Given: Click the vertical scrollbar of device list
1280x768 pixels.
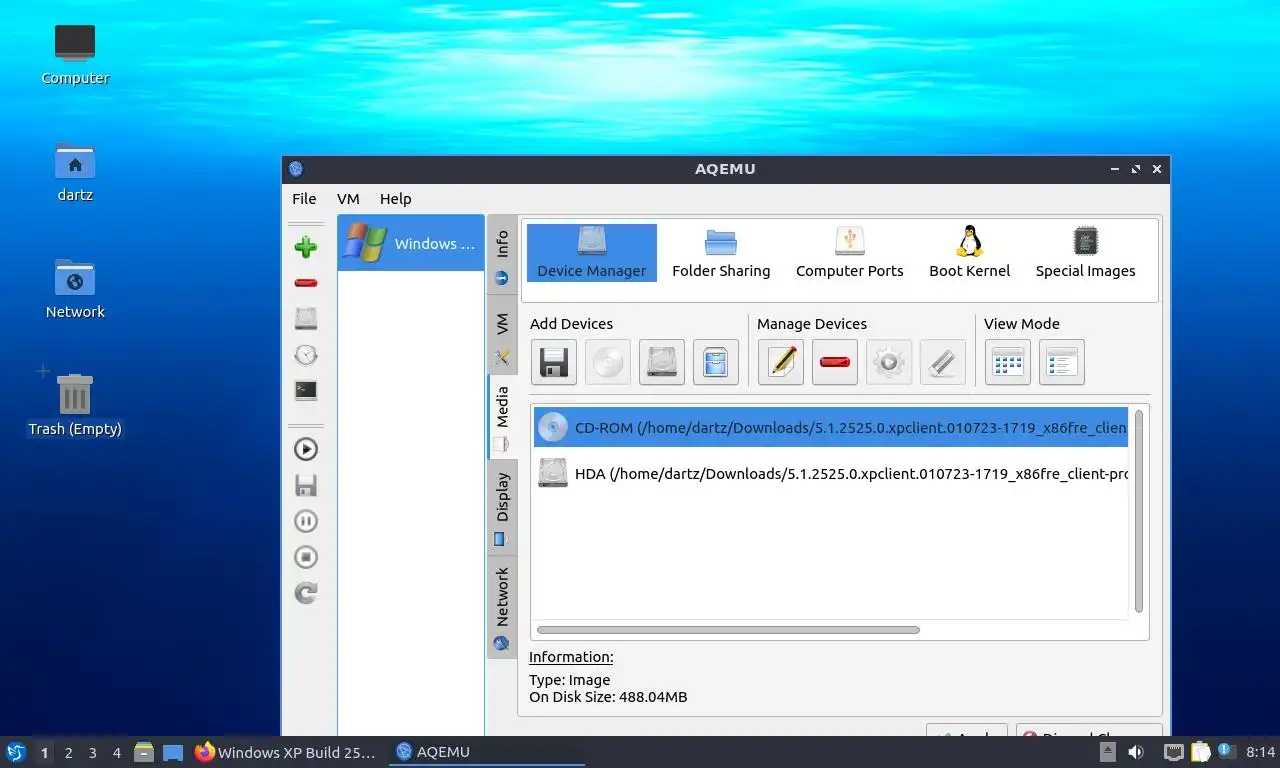Looking at the screenshot, I should tap(1139, 511).
